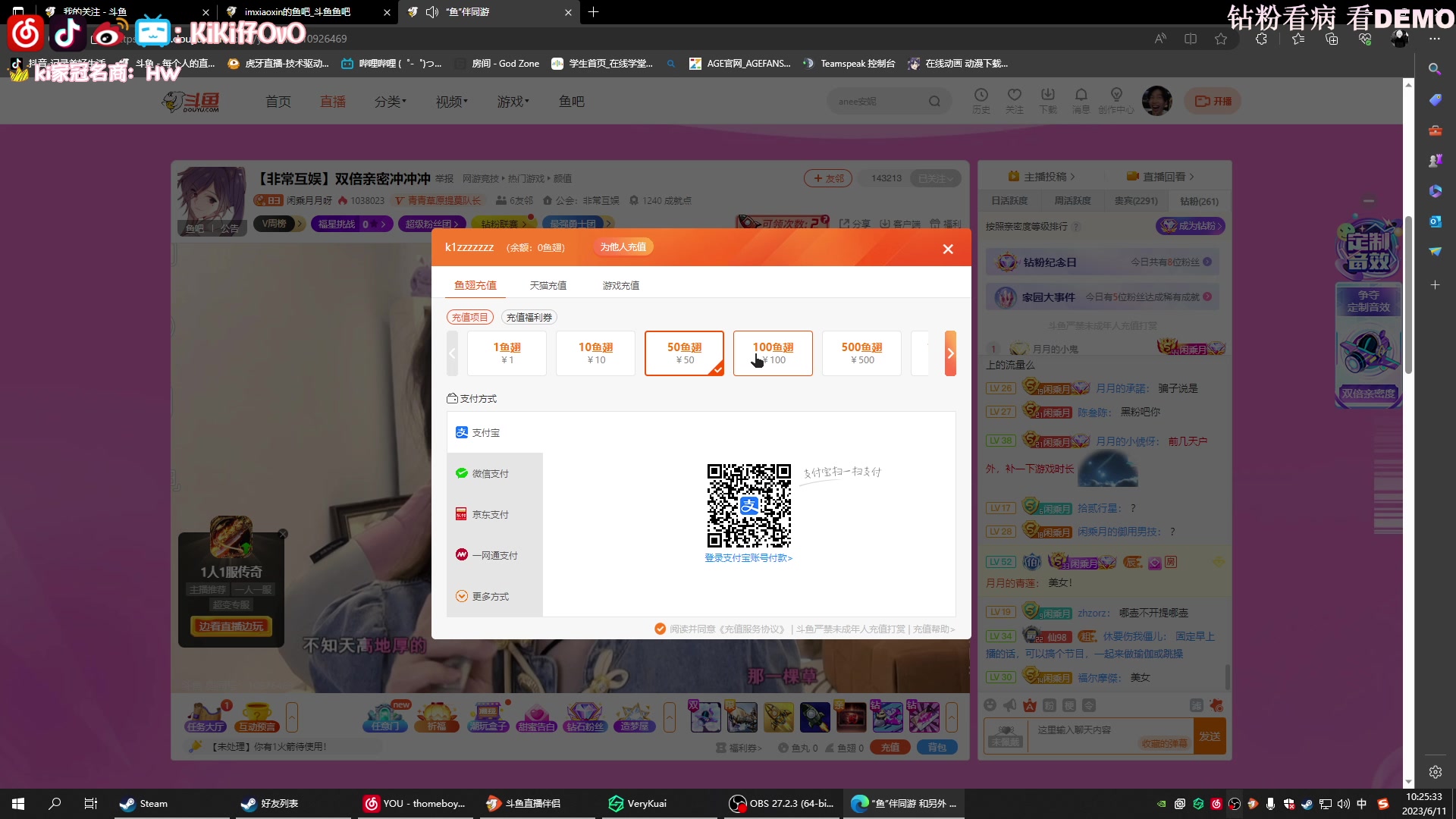Open 直播回看 panel link
The width and height of the screenshot is (1456, 819).
click(1160, 177)
